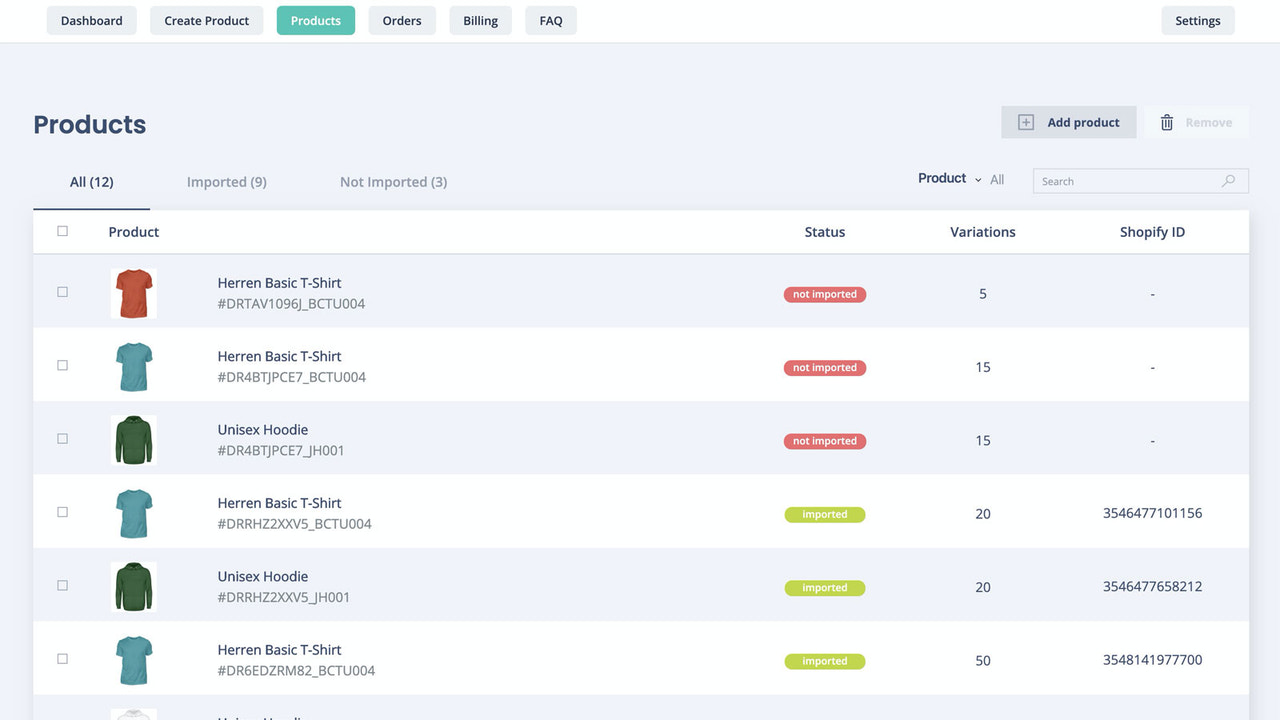Click the plus icon on Add product button
Image resolution: width=1280 pixels, height=720 pixels.
(x=1026, y=122)
